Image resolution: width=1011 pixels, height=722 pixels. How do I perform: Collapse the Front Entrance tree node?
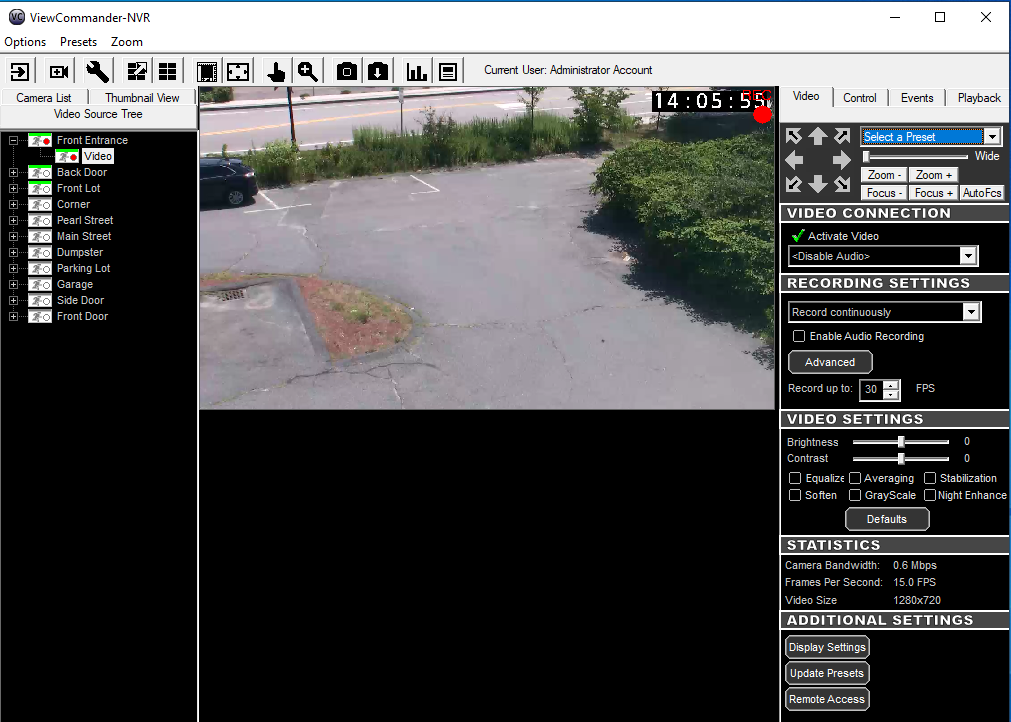[x=13, y=140]
